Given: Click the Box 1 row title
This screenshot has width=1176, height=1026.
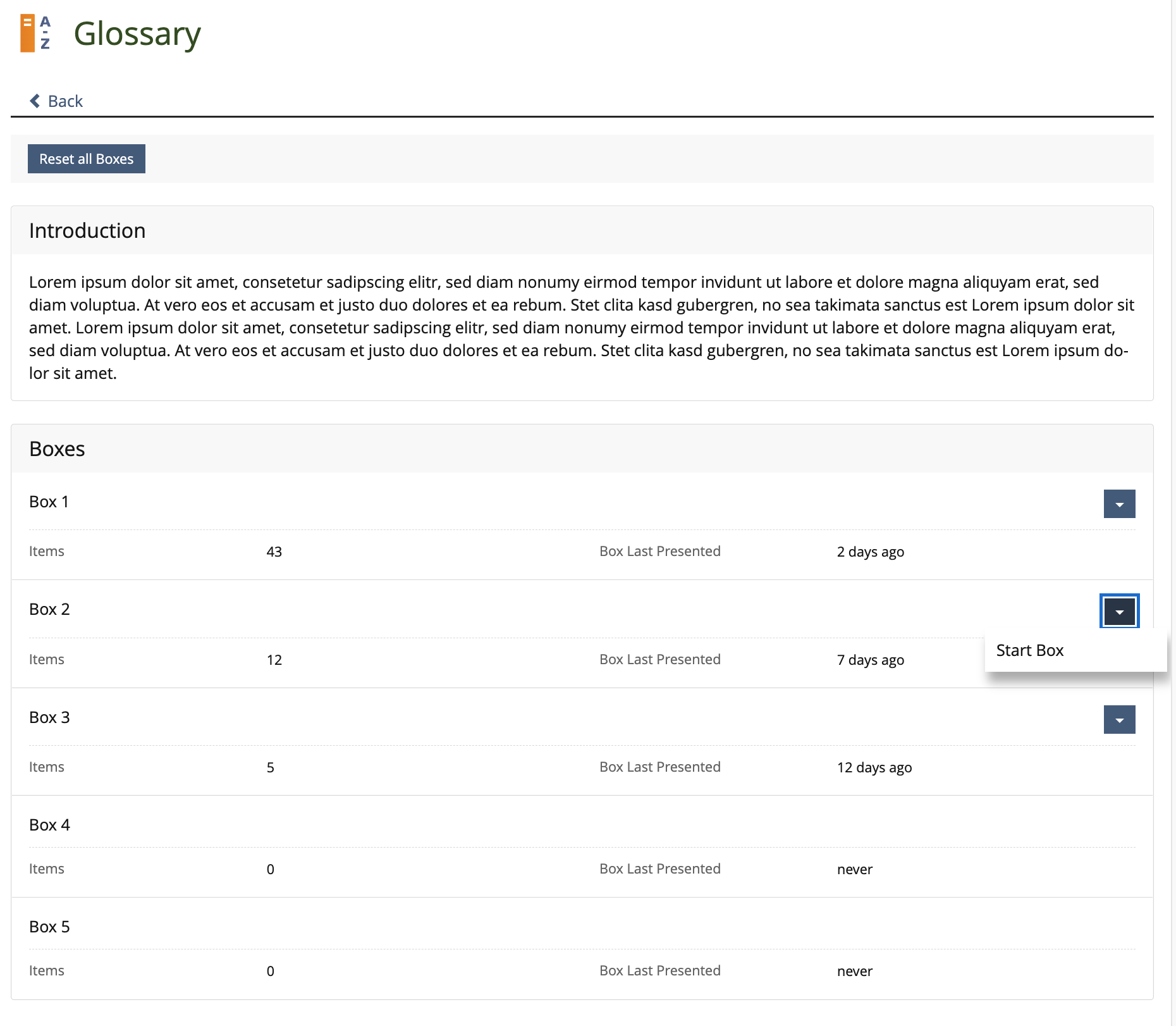Looking at the screenshot, I should click(x=49, y=502).
